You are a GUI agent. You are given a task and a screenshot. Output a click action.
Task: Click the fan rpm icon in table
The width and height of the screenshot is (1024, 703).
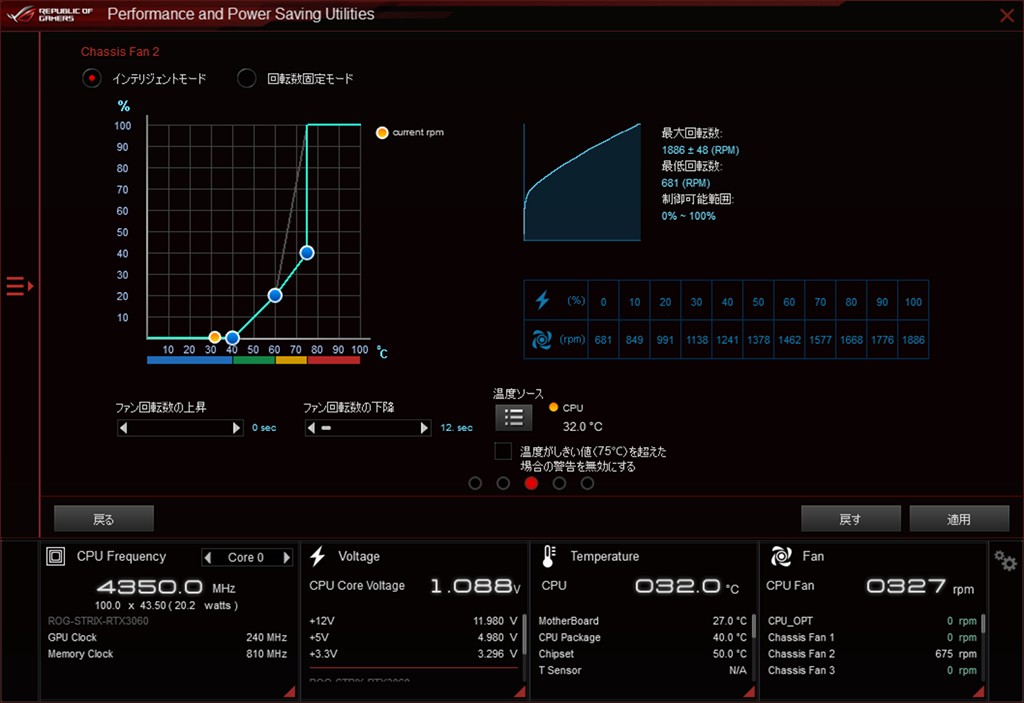tap(541, 339)
